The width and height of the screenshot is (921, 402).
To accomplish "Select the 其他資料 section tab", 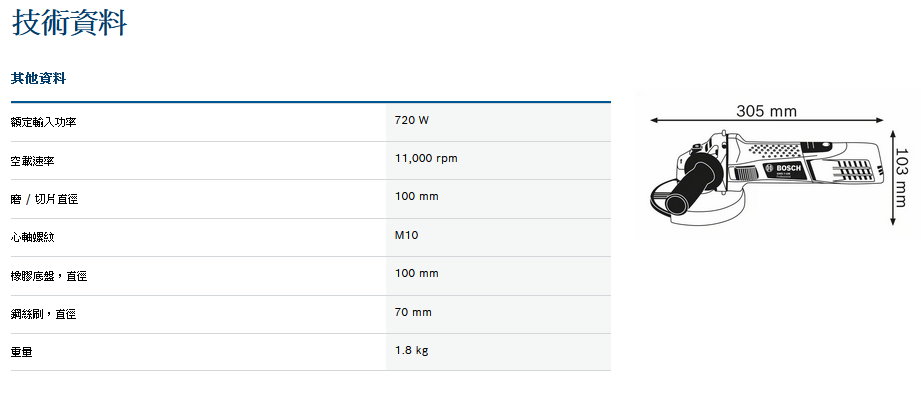I will pyautogui.click(x=38, y=78).
